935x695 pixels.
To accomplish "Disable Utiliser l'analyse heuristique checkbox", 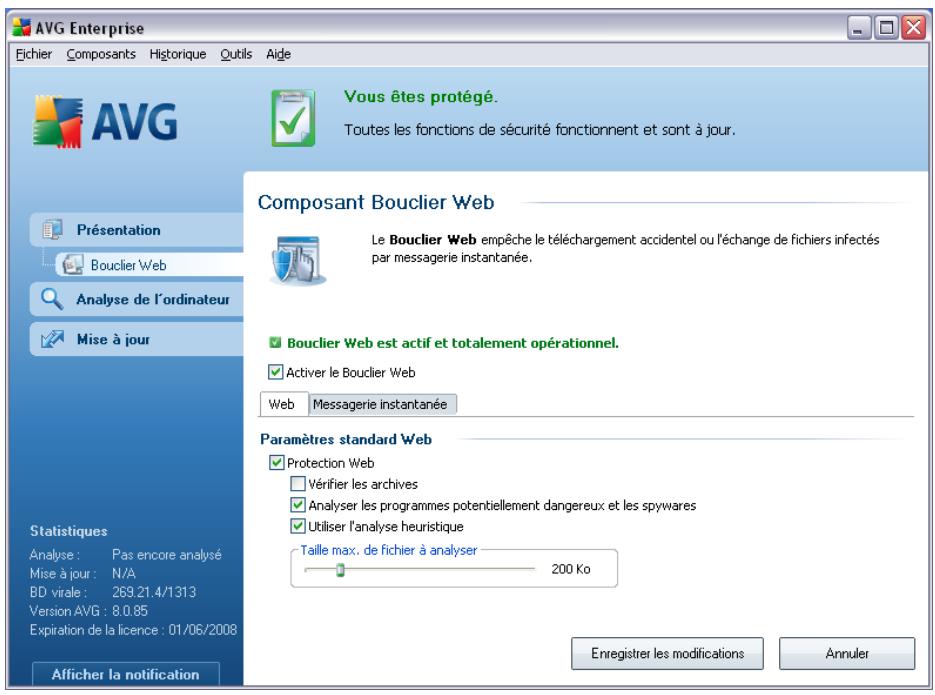I will tap(297, 526).
